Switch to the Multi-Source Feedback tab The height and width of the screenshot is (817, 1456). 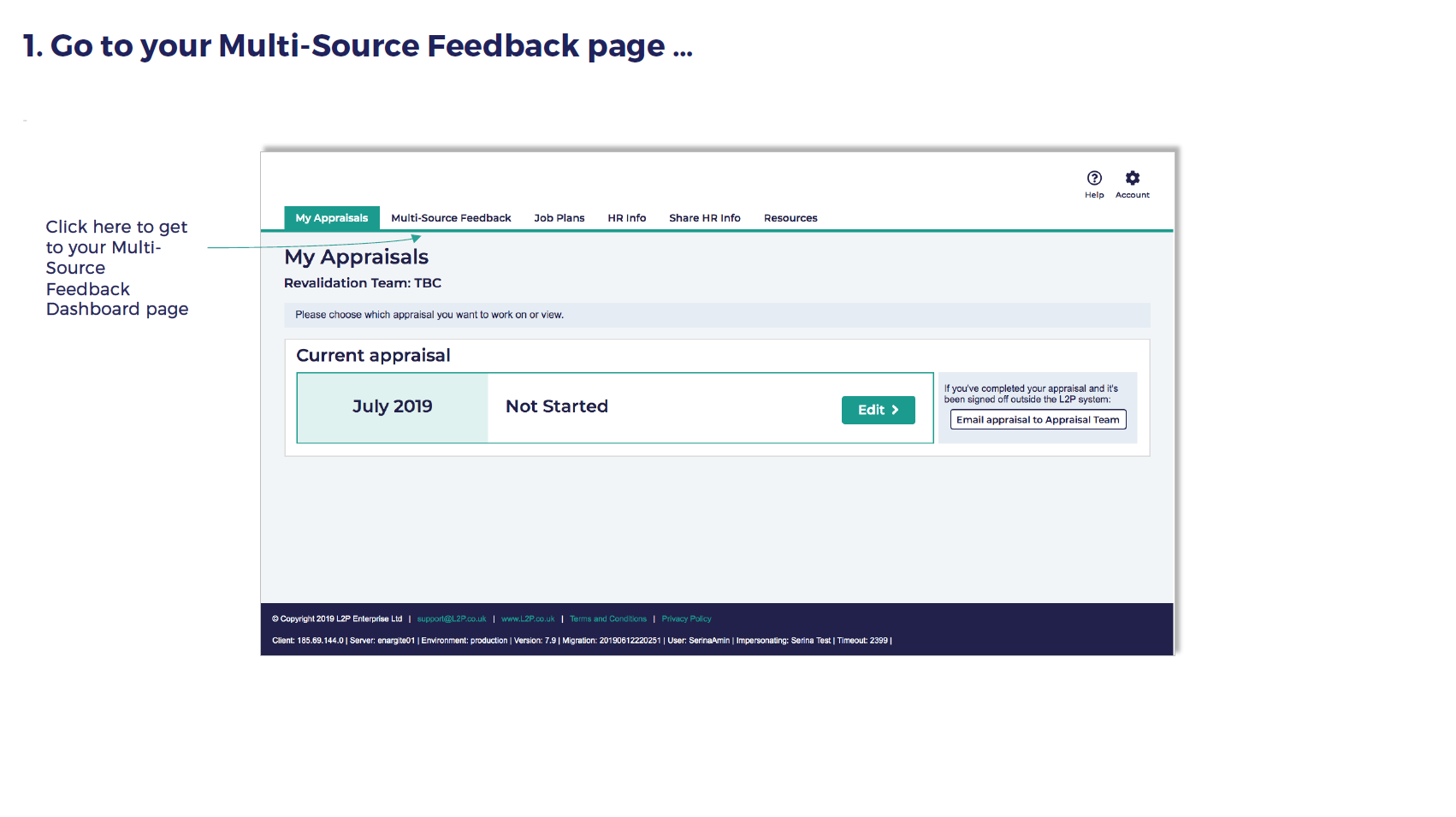451,218
